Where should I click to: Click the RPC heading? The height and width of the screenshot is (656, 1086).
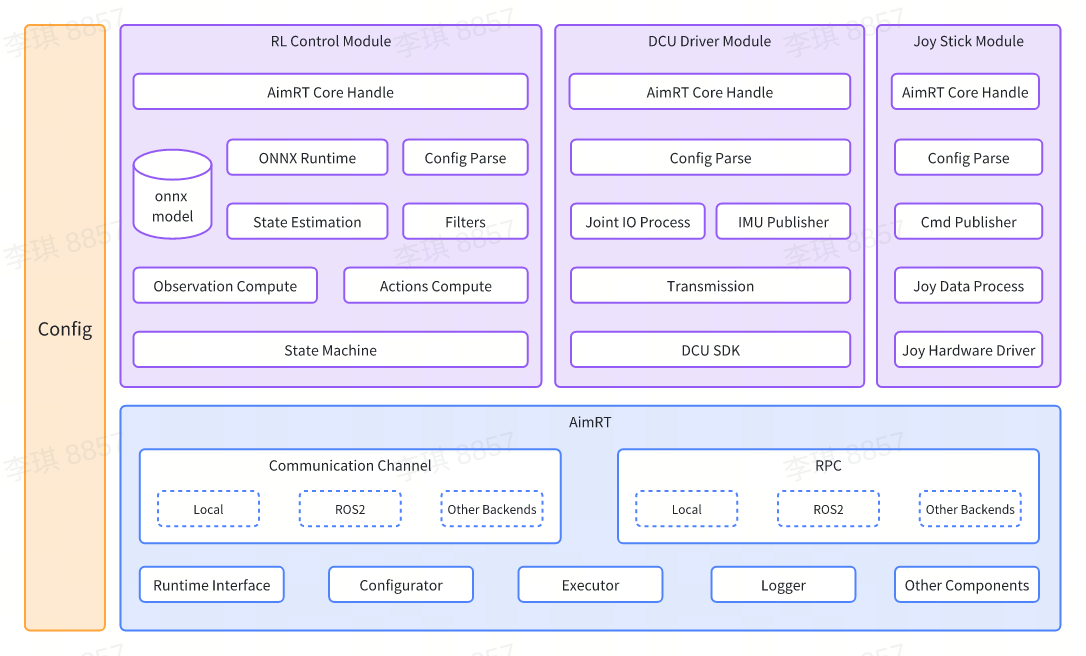click(828, 466)
